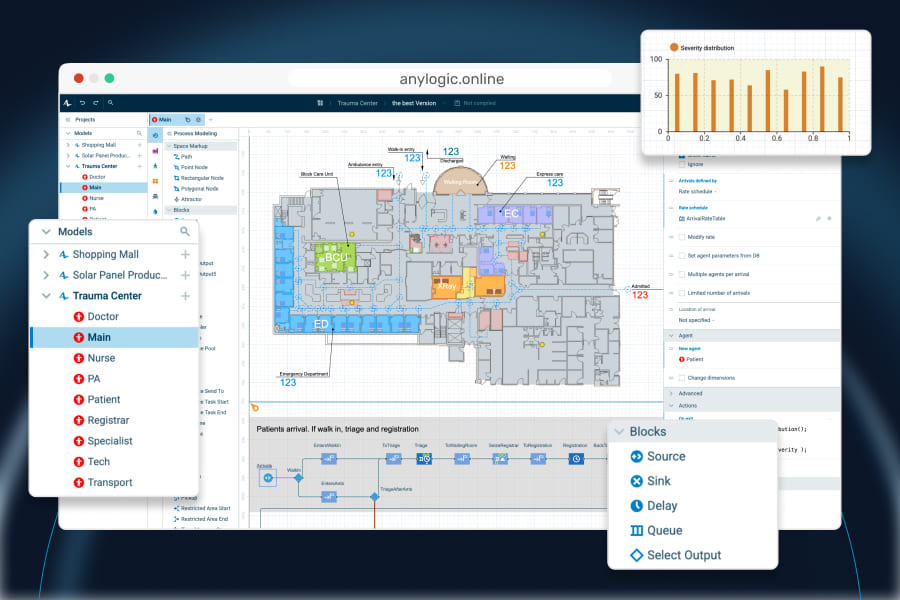Open a new tab with the plus button
This screenshot has height=600, width=900.
[211, 120]
